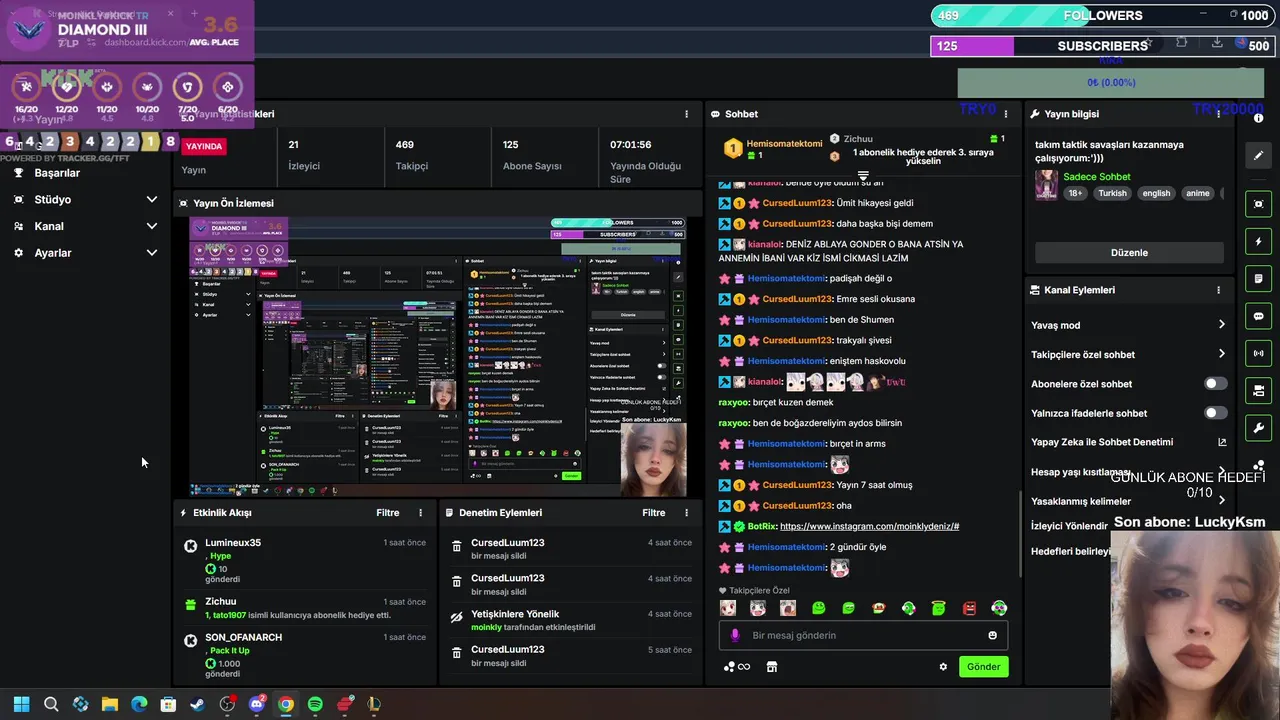Open Sohbet panel three-dot menu

pyautogui.click(x=1006, y=114)
